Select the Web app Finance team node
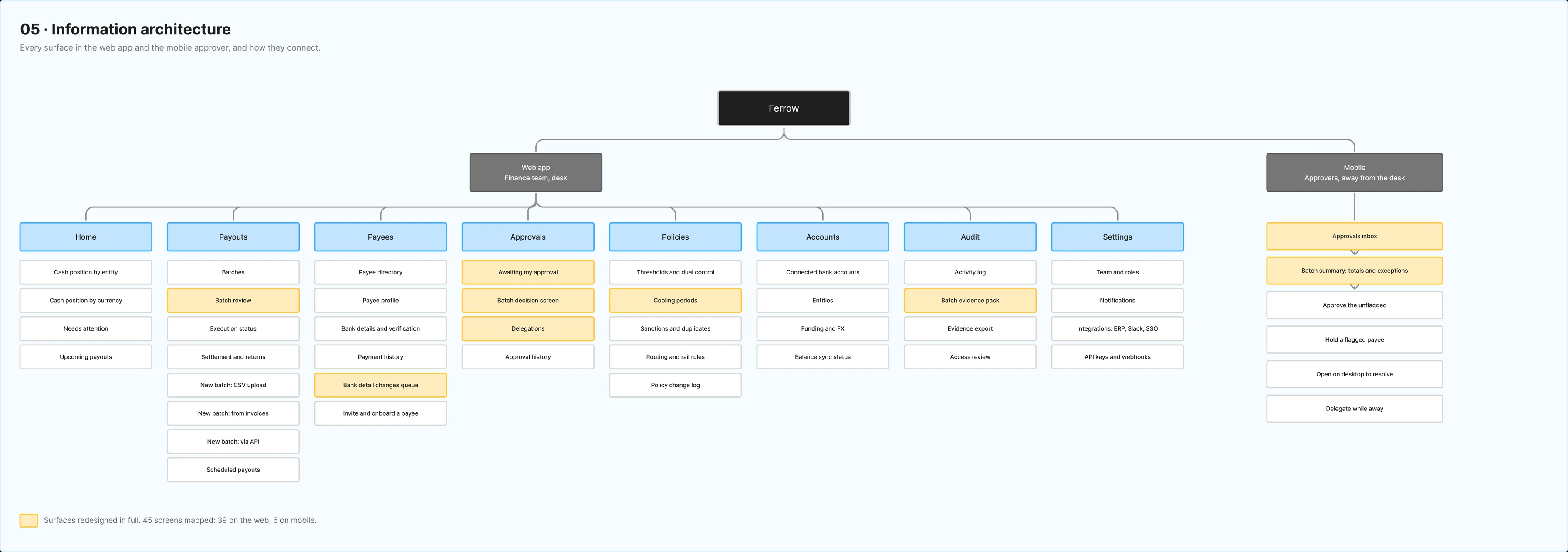 pos(536,173)
